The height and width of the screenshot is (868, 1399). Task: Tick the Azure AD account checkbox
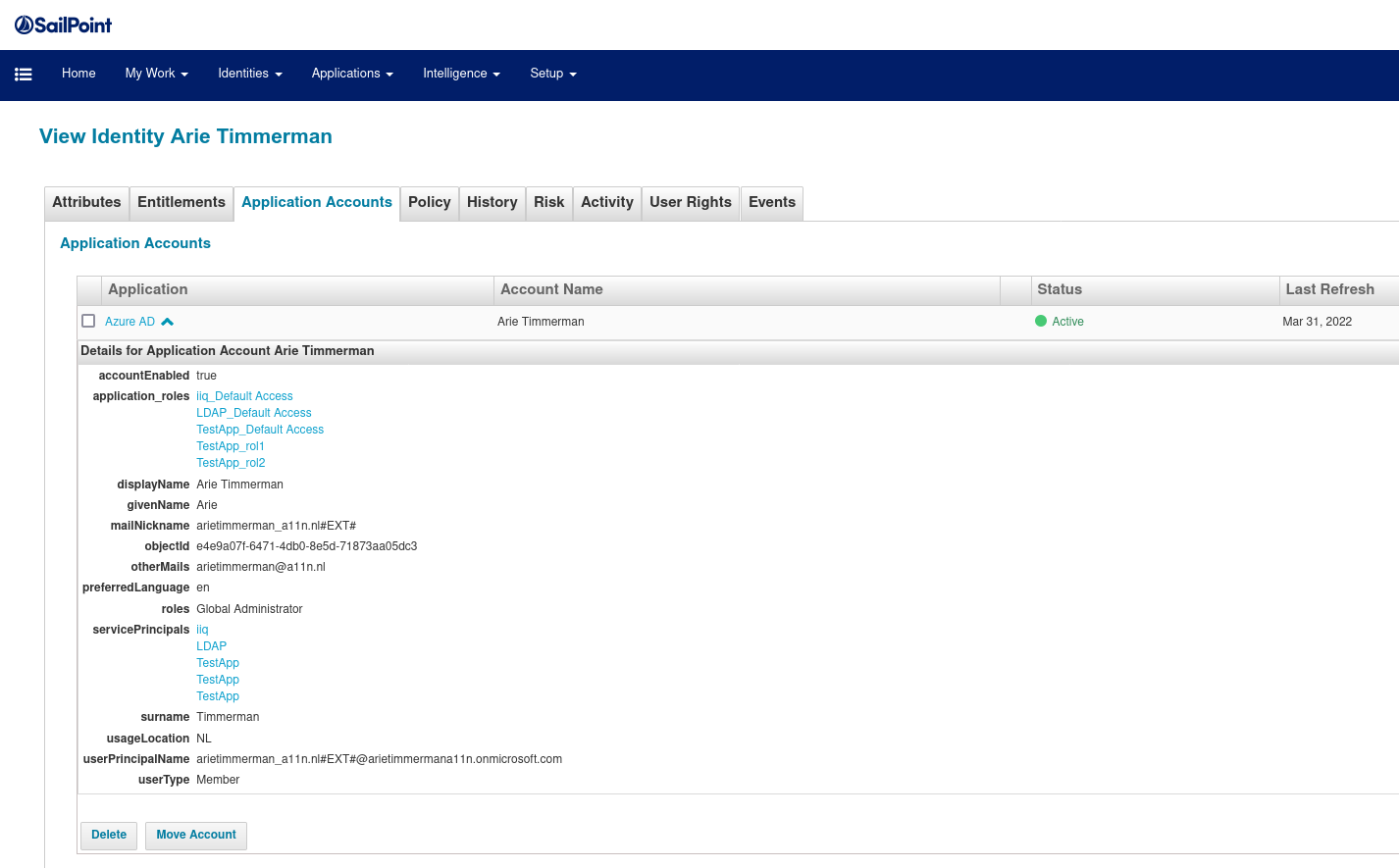(x=88, y=321)
